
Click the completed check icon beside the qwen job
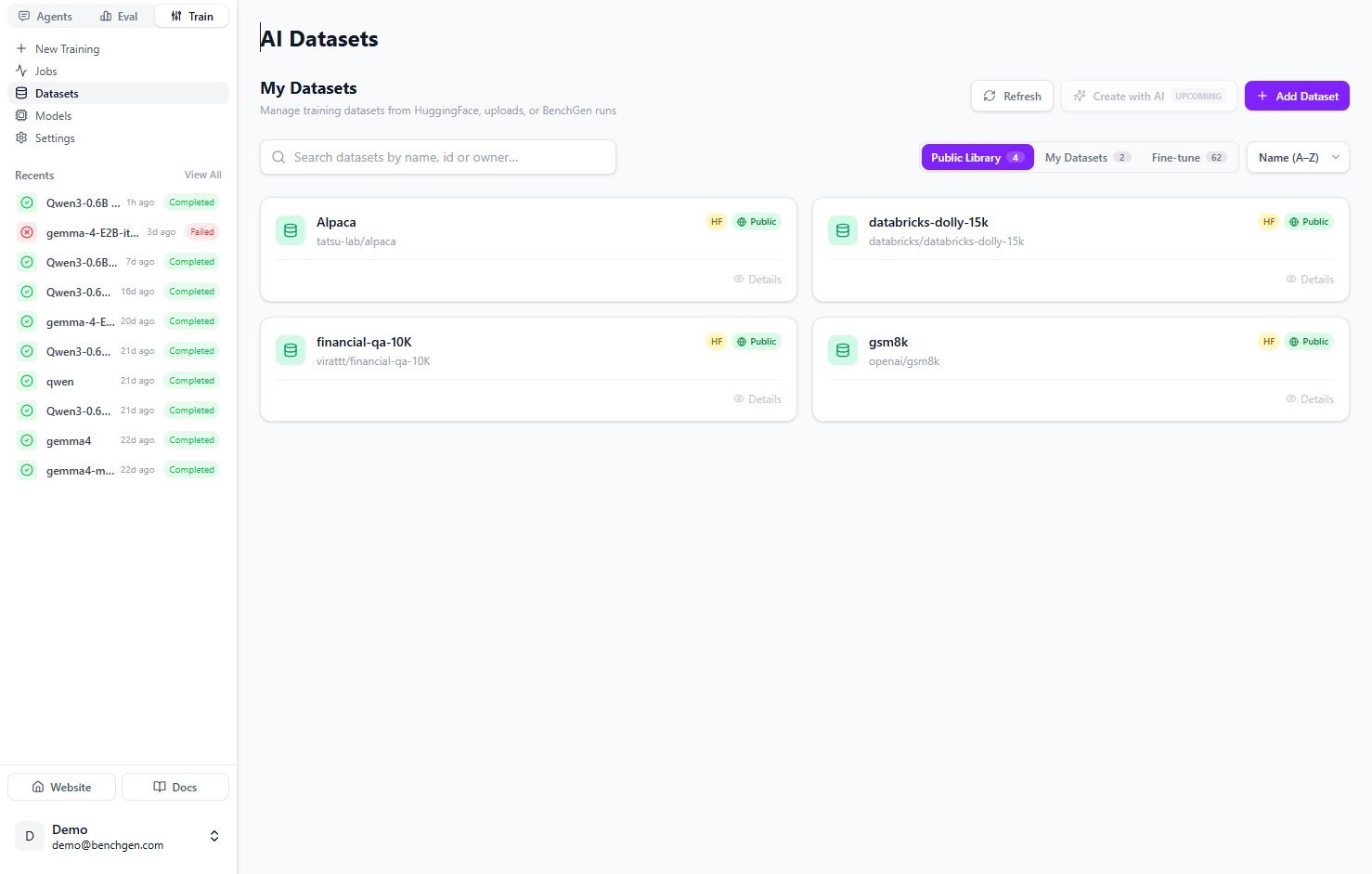point(27,381)
